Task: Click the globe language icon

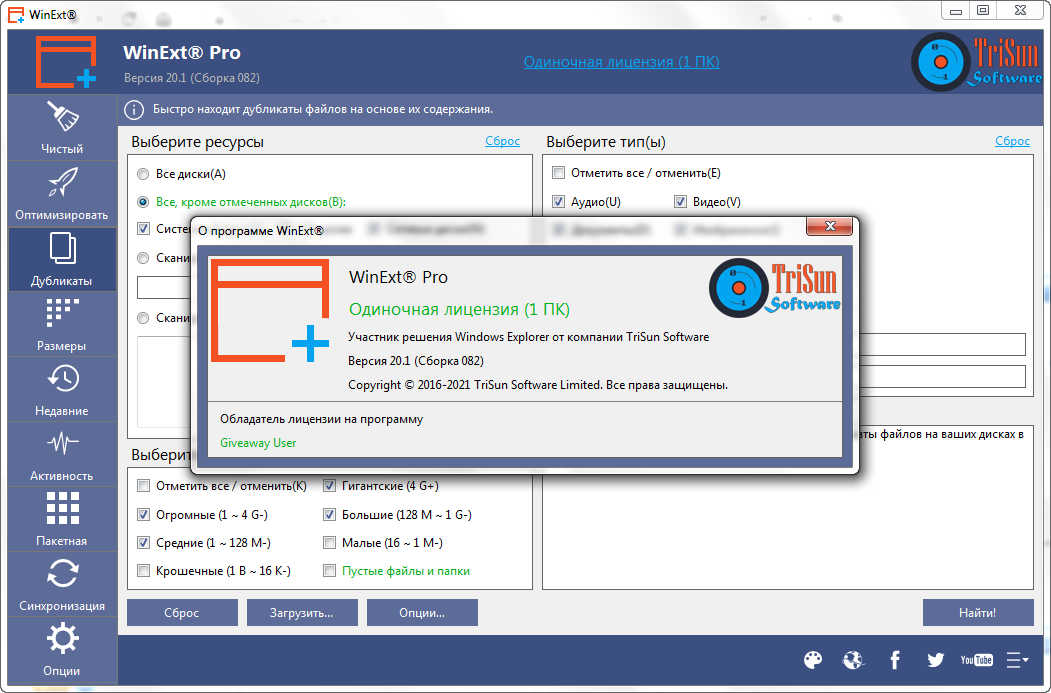Action: click(x=853, y=660)
